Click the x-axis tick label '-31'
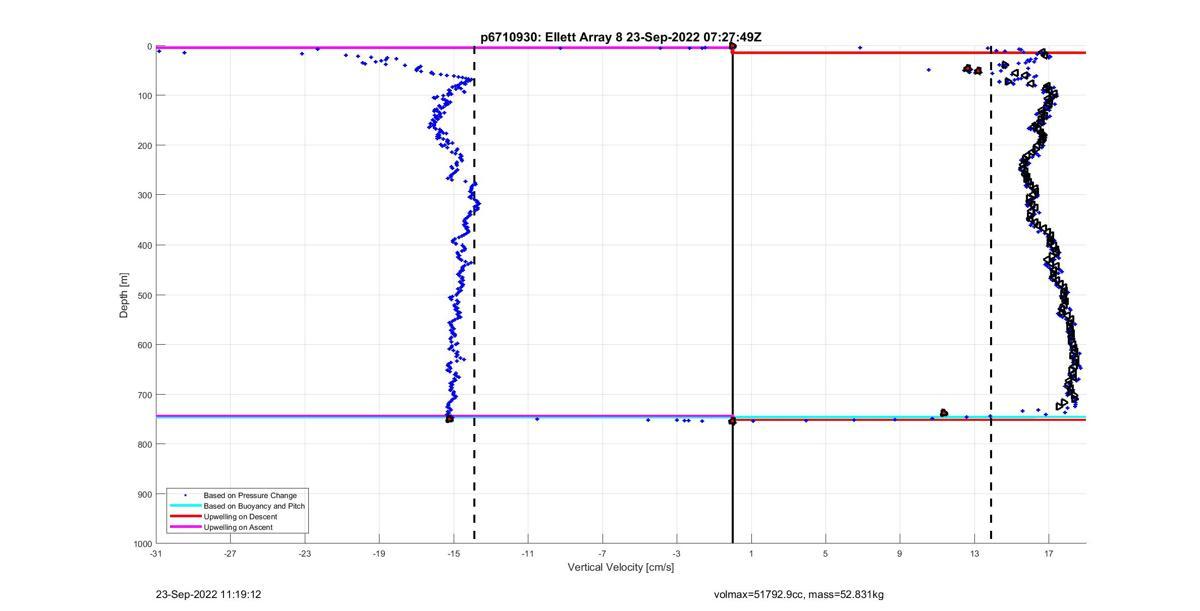The width and height of the screenshot is (1200, 611). pyautogui.click(x=156, y=553)
